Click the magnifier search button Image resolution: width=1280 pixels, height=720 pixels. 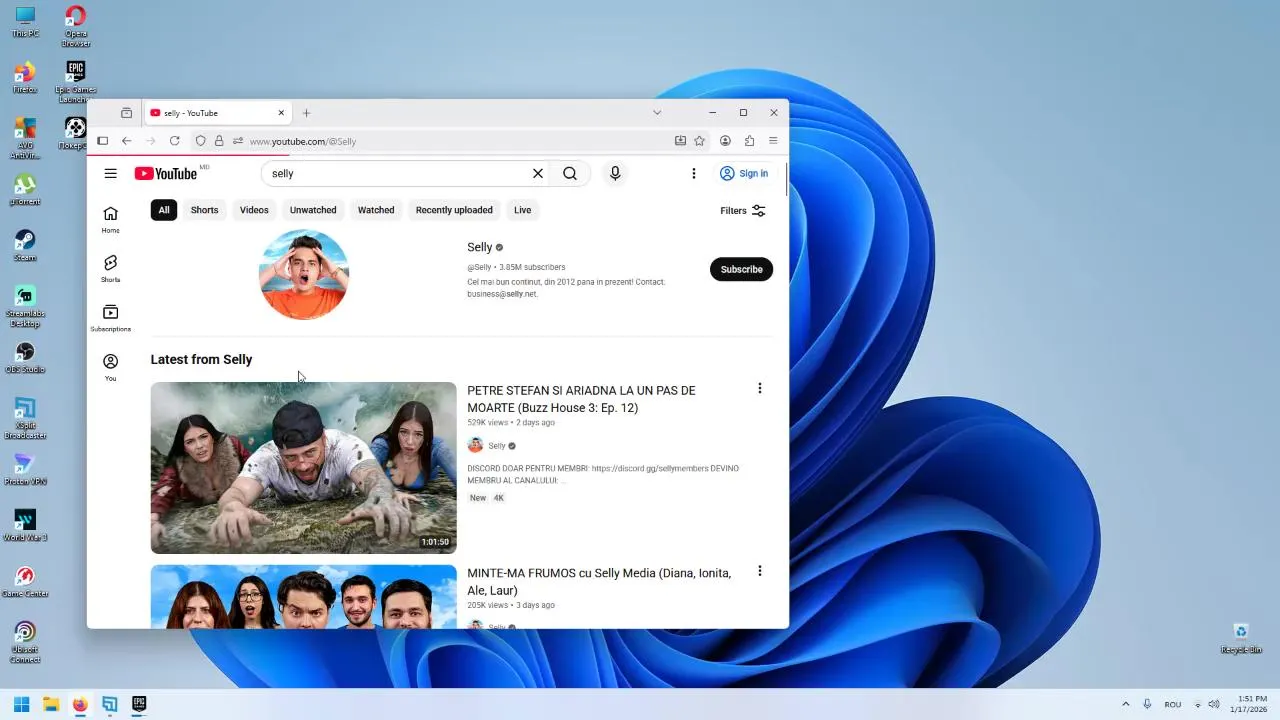[570, 173]
